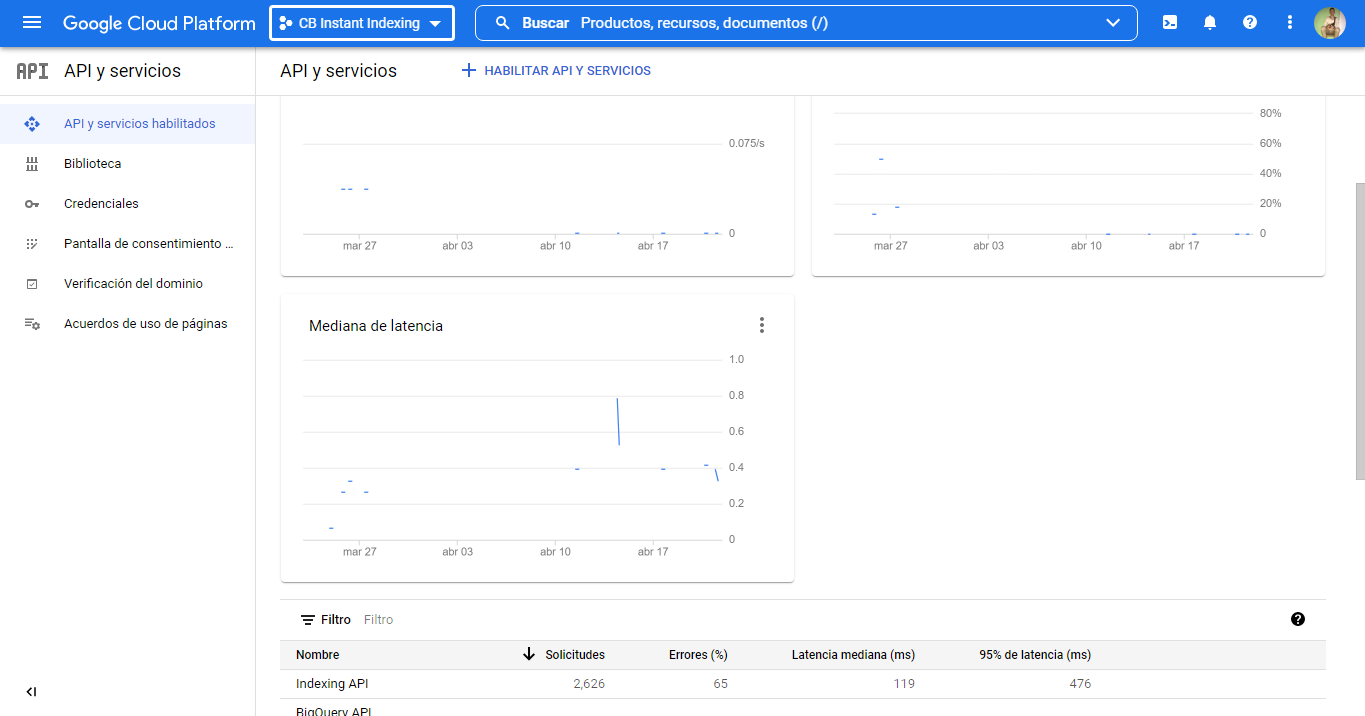The image size is (1365, 716).
Task: Go to Credenciales section
Action: (x=127, y=204)
